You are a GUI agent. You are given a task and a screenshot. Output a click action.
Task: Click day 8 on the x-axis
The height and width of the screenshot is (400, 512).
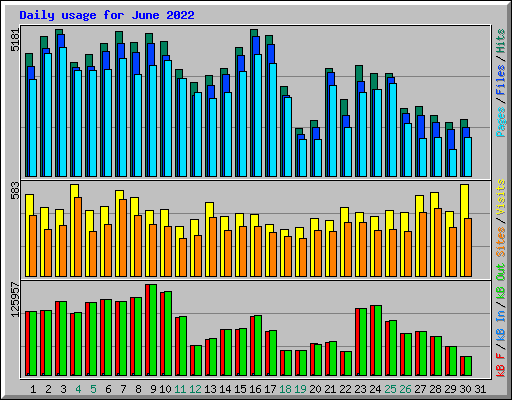138,389
